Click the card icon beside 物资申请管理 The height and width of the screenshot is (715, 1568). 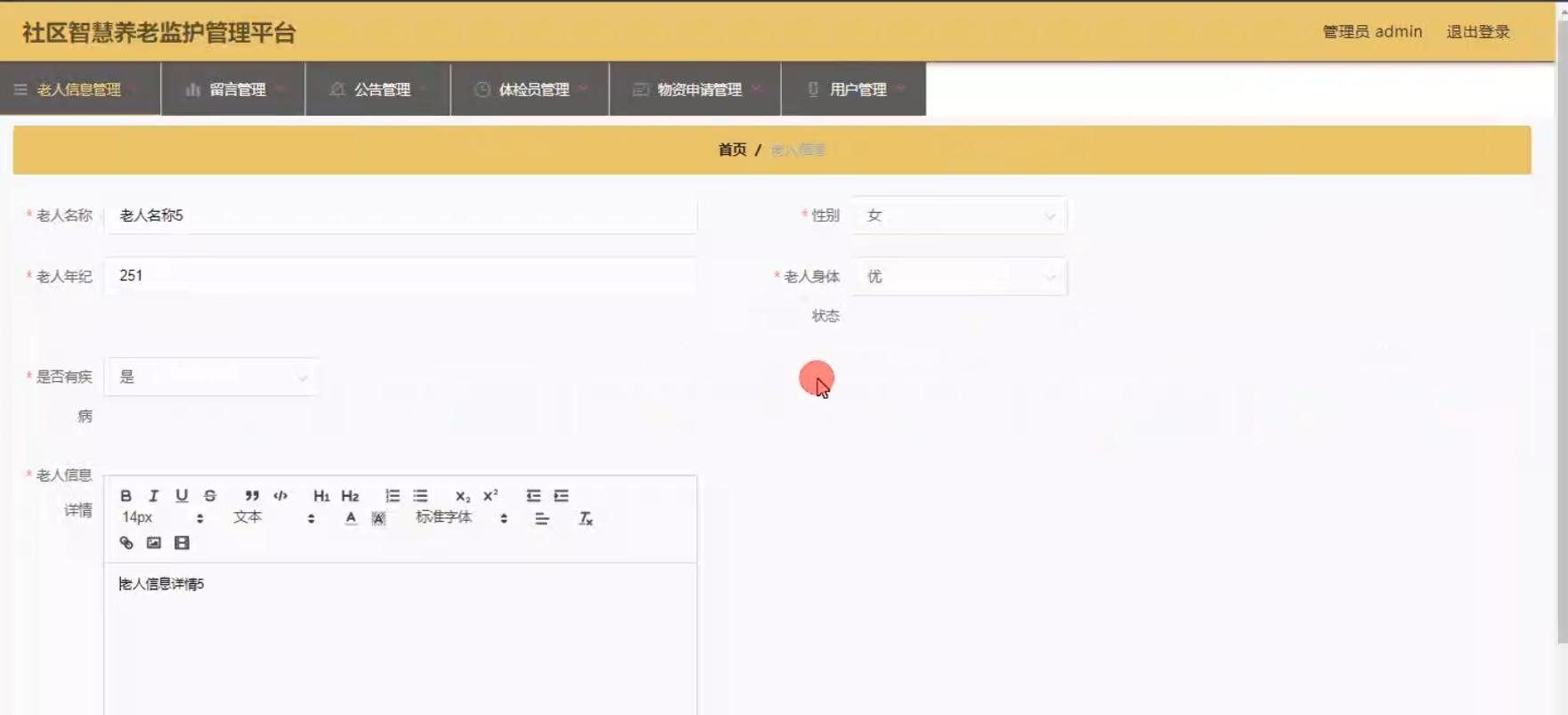tap(640, 89)
